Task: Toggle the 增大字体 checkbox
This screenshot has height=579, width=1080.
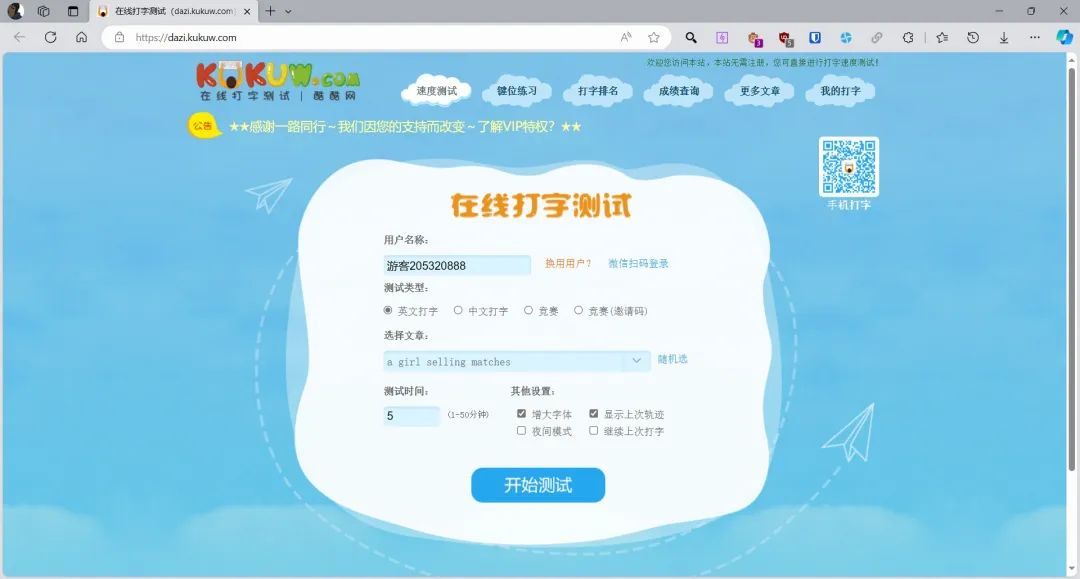Action: coord(521,414)
